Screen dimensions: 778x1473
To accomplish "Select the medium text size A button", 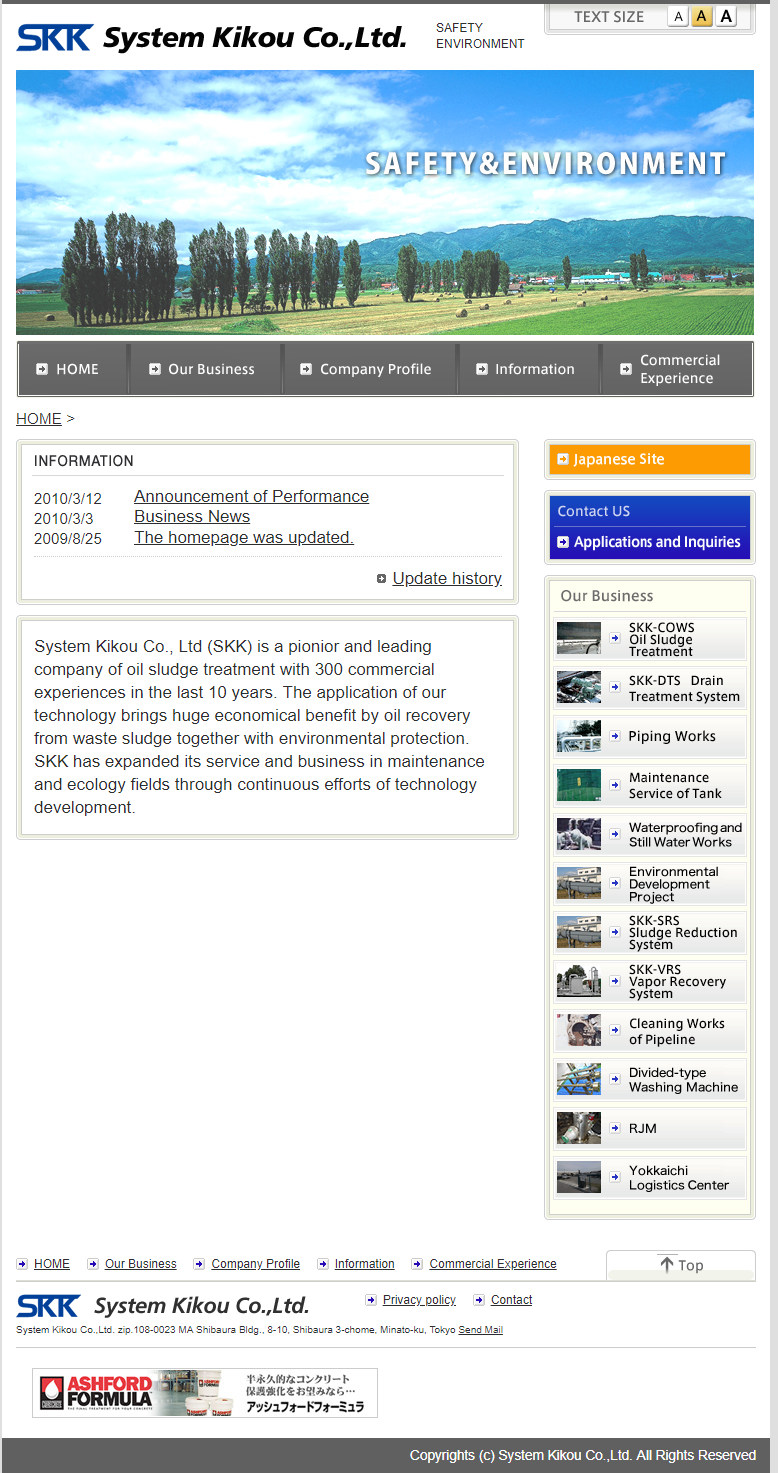I will tap(702, 16).
